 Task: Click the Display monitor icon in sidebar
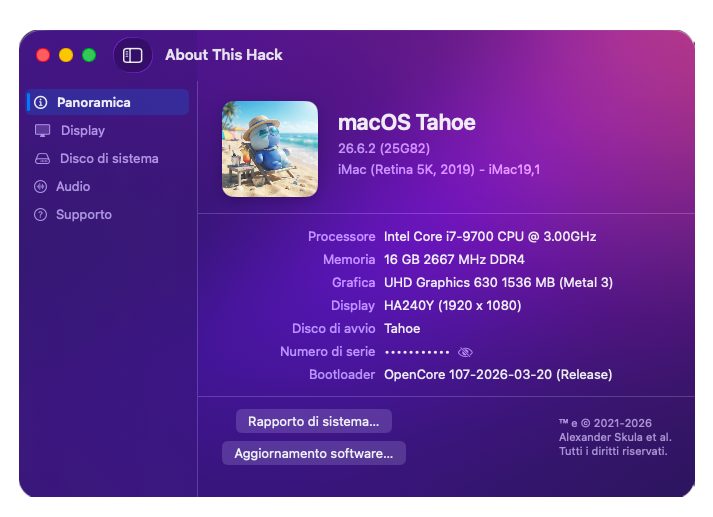coord(43,131)
